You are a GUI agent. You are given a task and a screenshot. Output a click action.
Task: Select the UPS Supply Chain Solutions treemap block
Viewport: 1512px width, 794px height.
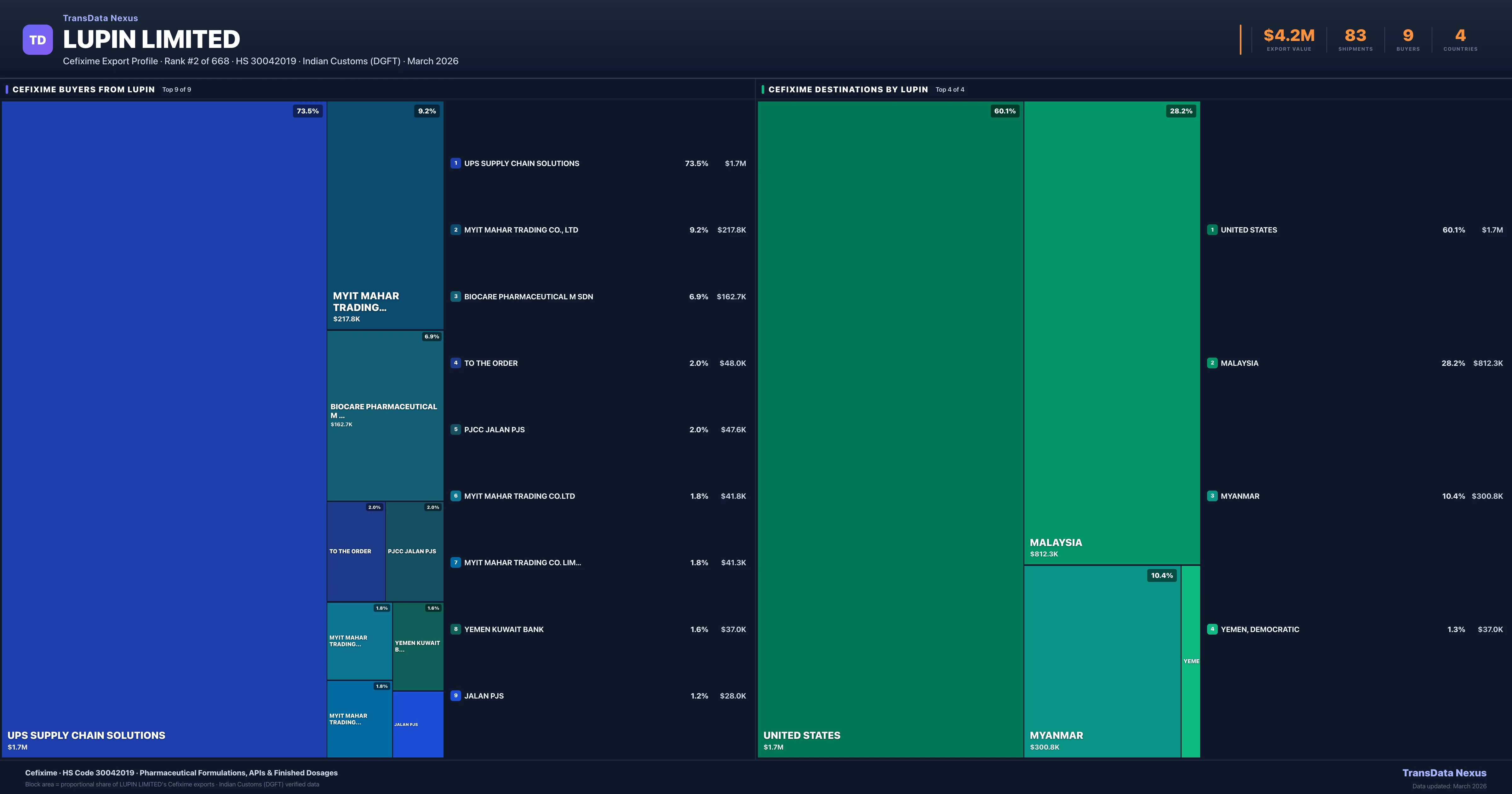point(164,429)
